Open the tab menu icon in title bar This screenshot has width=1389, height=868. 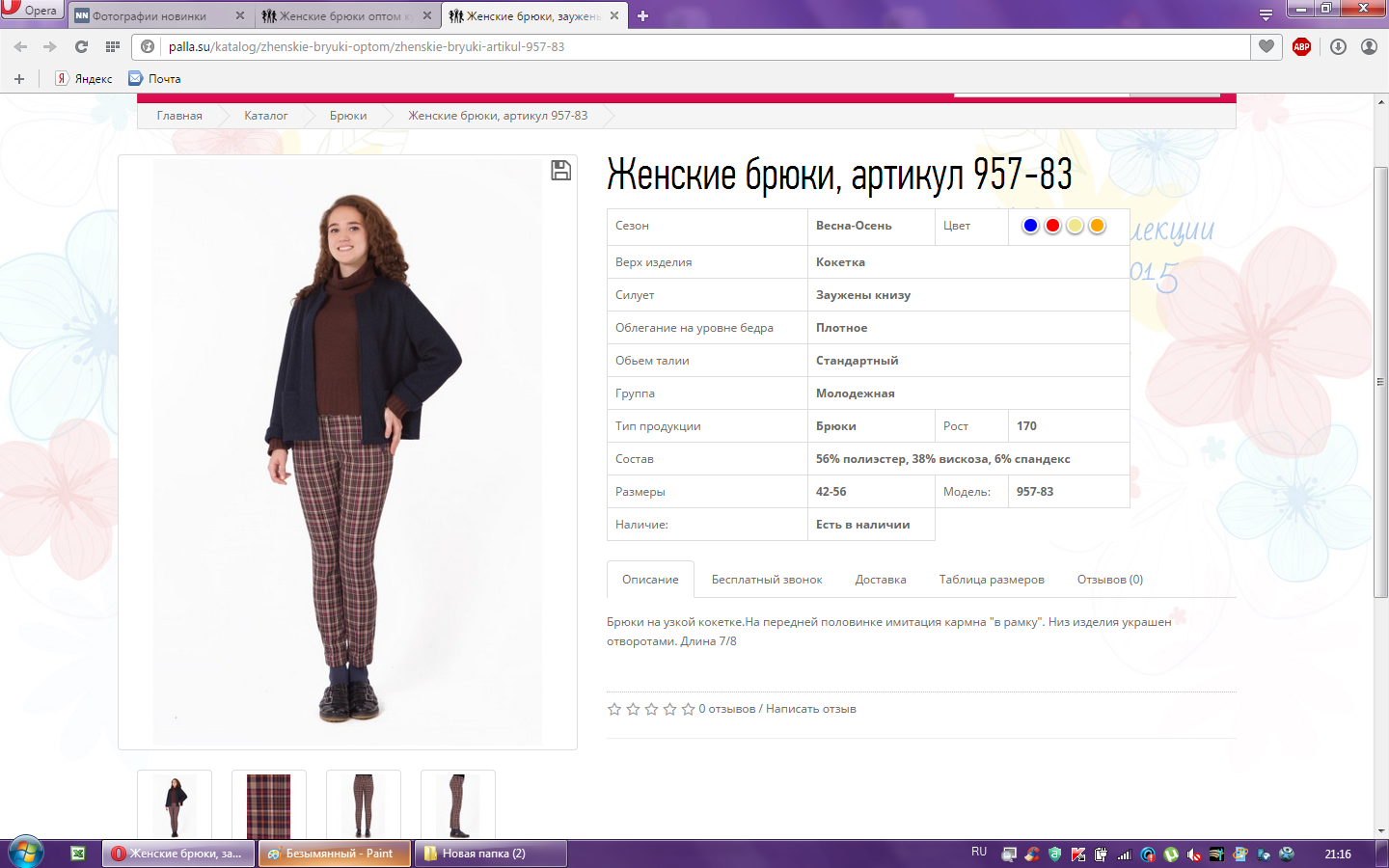[1266, 15]
